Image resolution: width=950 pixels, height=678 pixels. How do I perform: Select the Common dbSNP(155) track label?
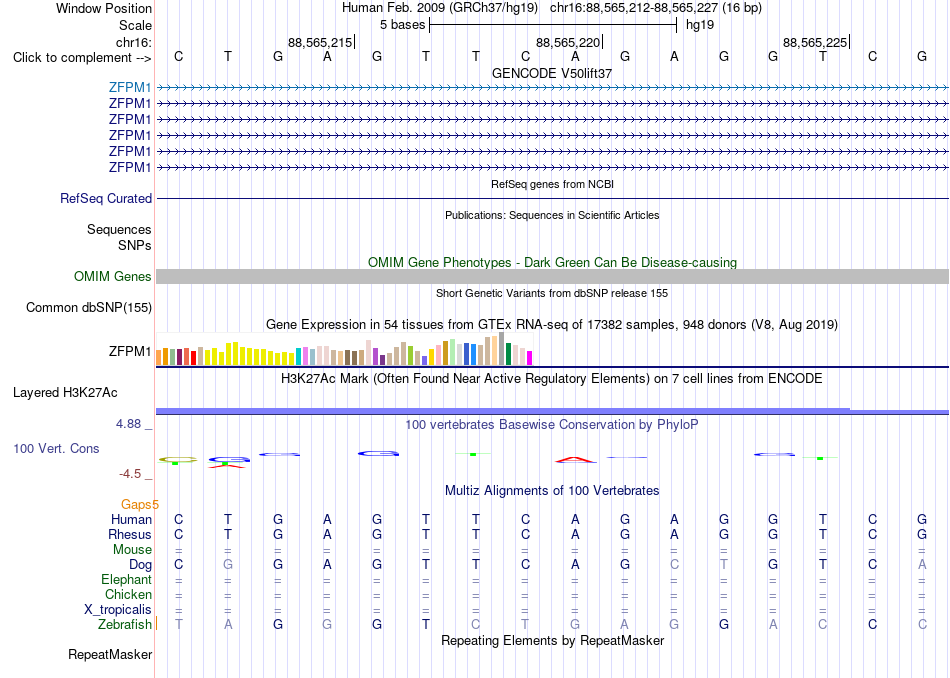[x=89, y=308]
